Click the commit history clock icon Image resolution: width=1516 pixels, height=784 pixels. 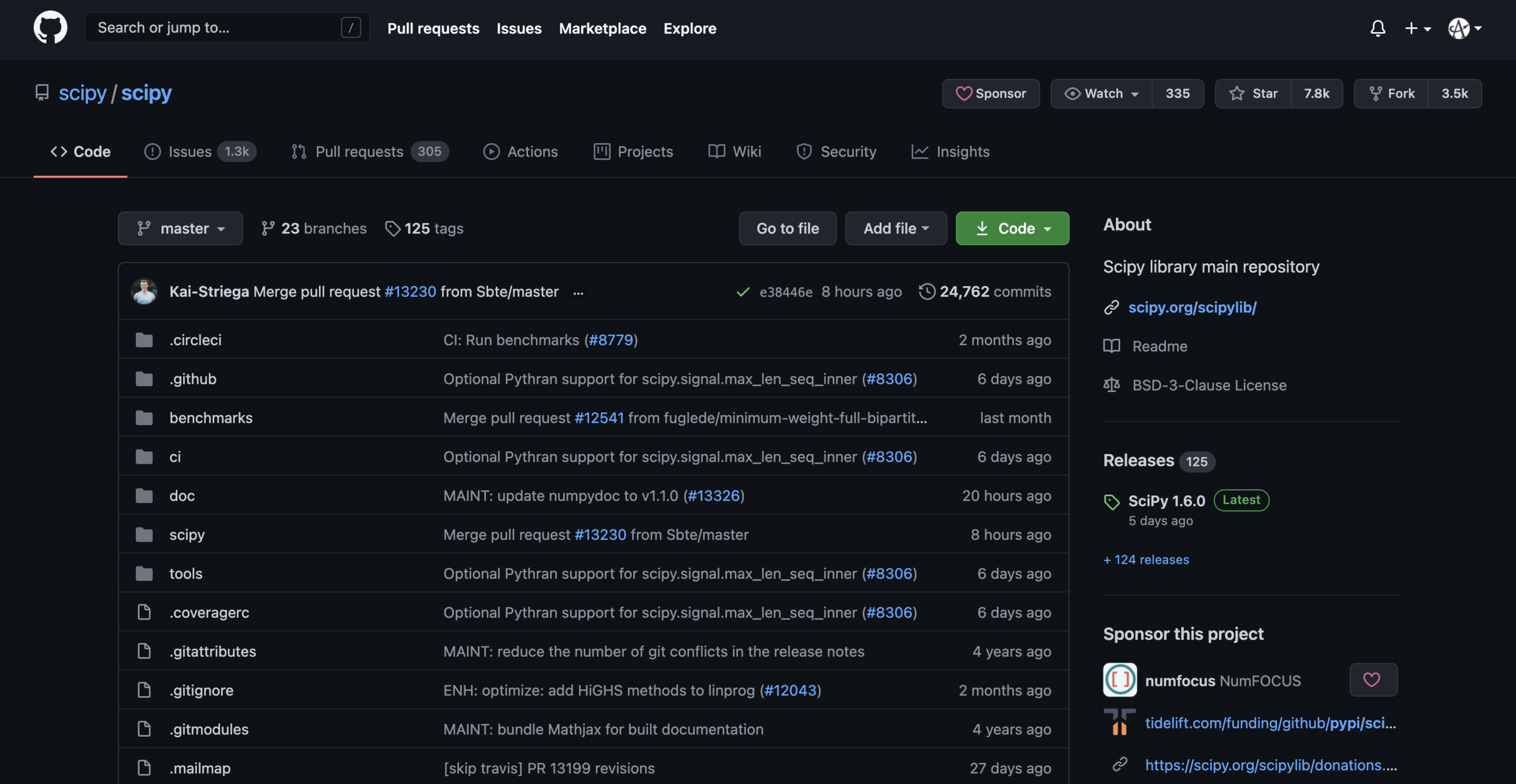click(926, 292)
